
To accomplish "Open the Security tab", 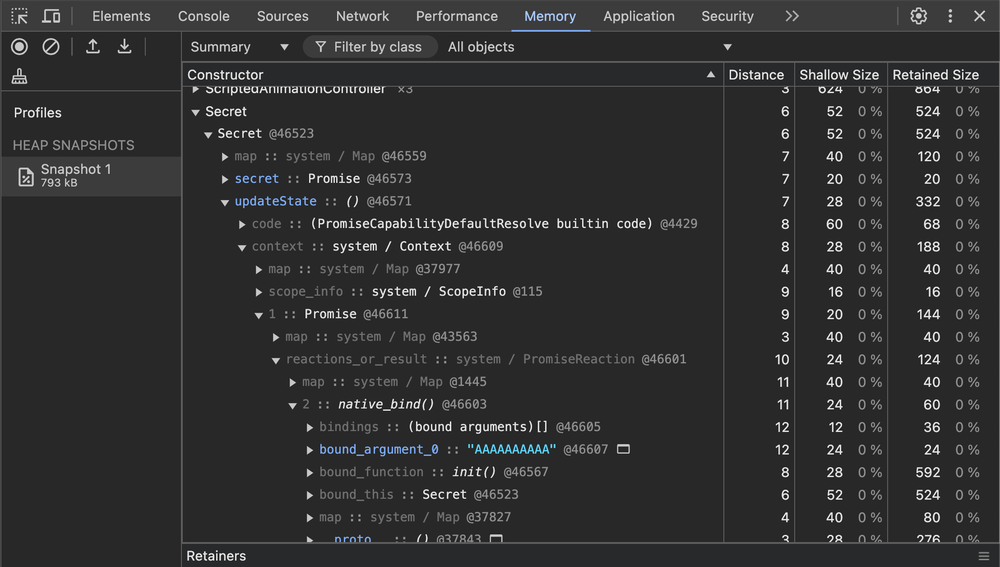I will coord(727,16).
